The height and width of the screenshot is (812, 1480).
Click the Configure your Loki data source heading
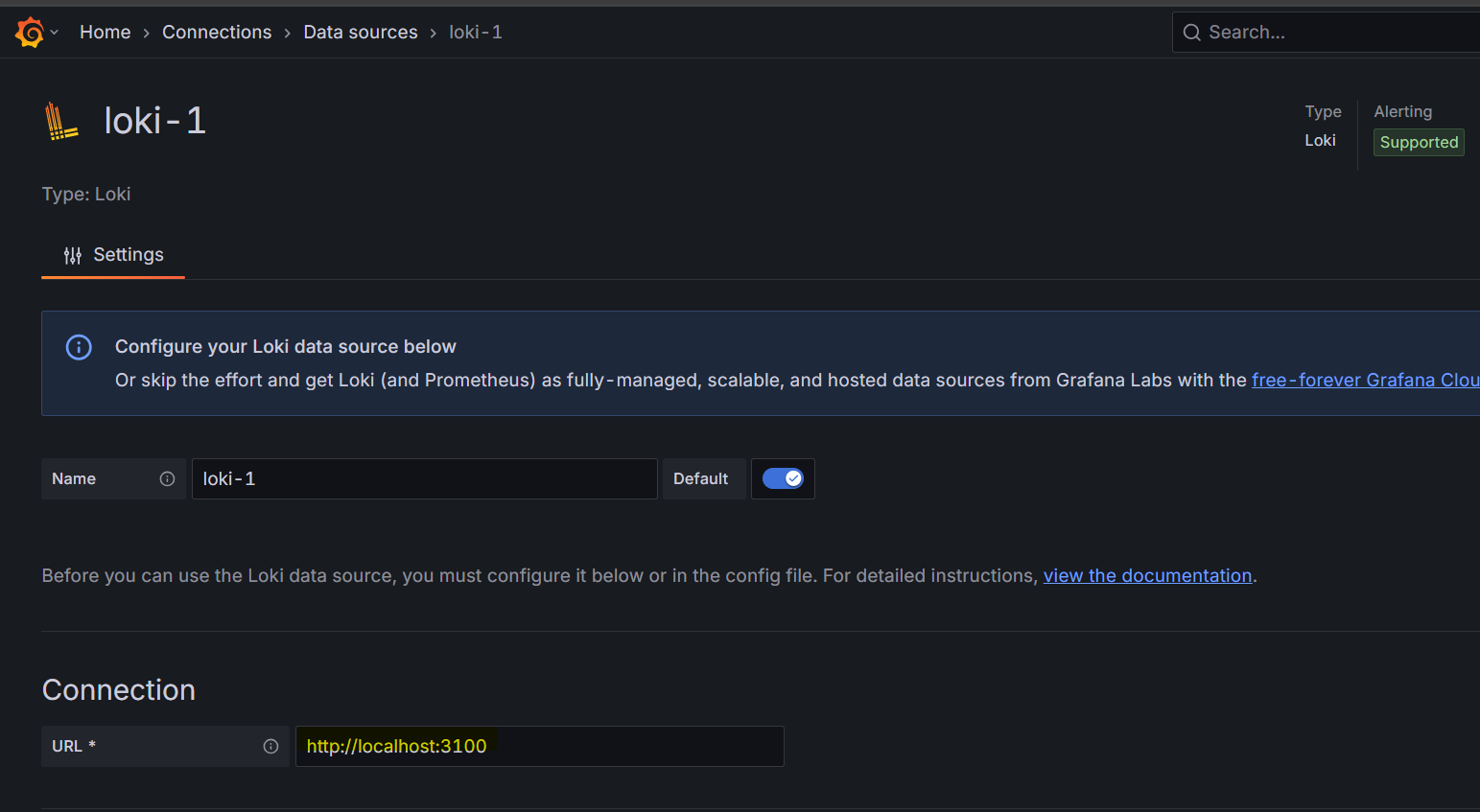click(286, 347)
